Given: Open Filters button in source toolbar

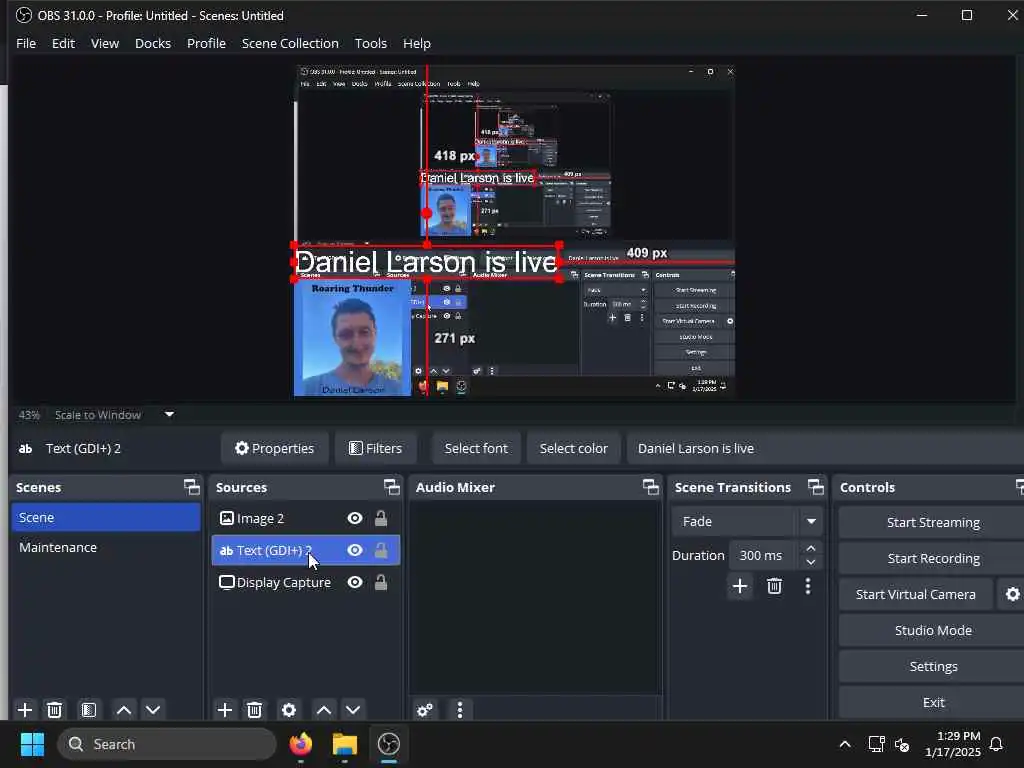Looking at the screenshot, I should tap(376, 448).
